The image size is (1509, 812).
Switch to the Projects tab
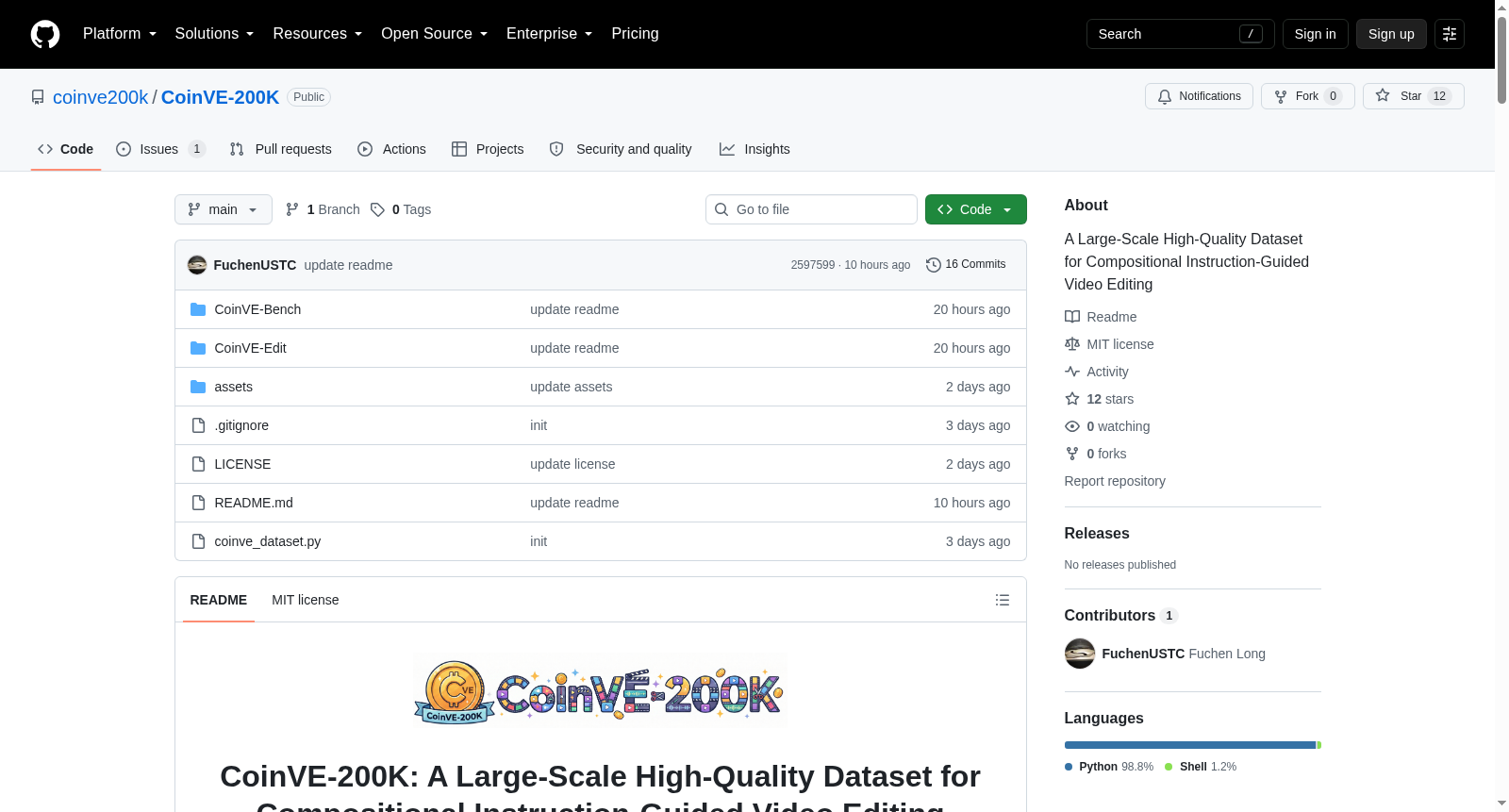coord(488,149)
